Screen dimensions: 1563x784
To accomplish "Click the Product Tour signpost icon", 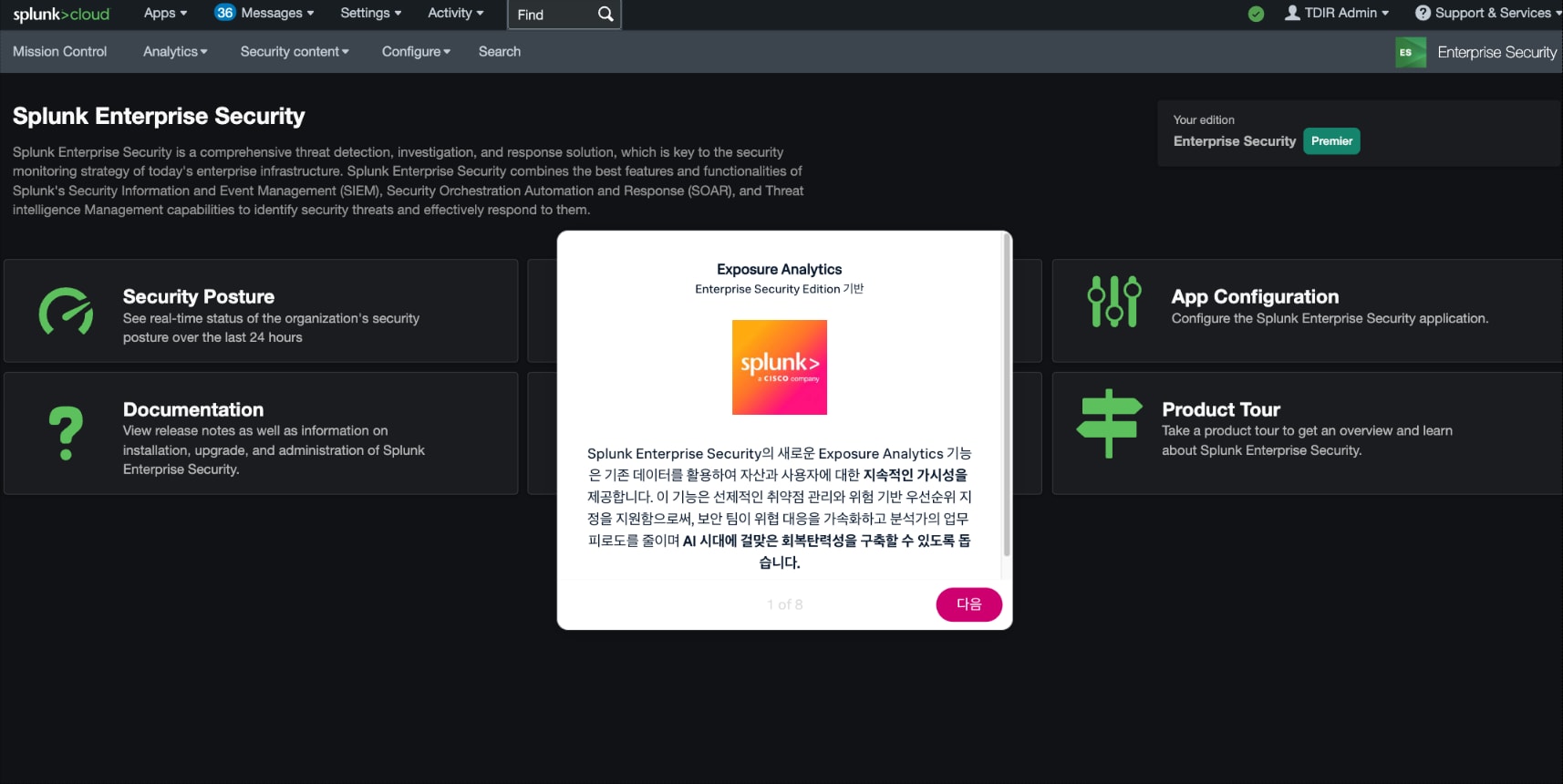I will pyautogui.click(x=1109, y=423).
